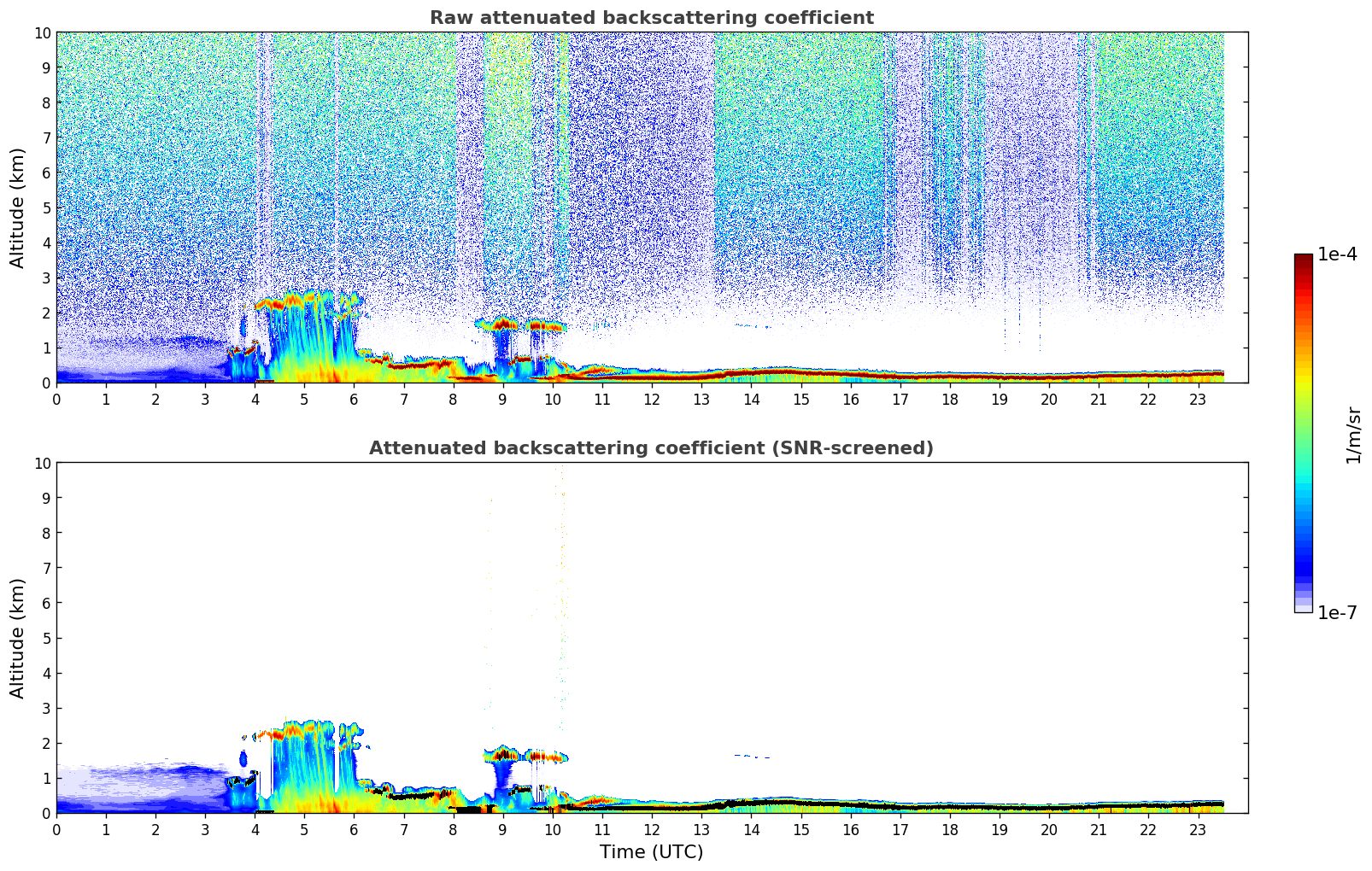Click the '12' tick on the top plot's time axis
Screen dimensions: 1372x871
[652, 400]
